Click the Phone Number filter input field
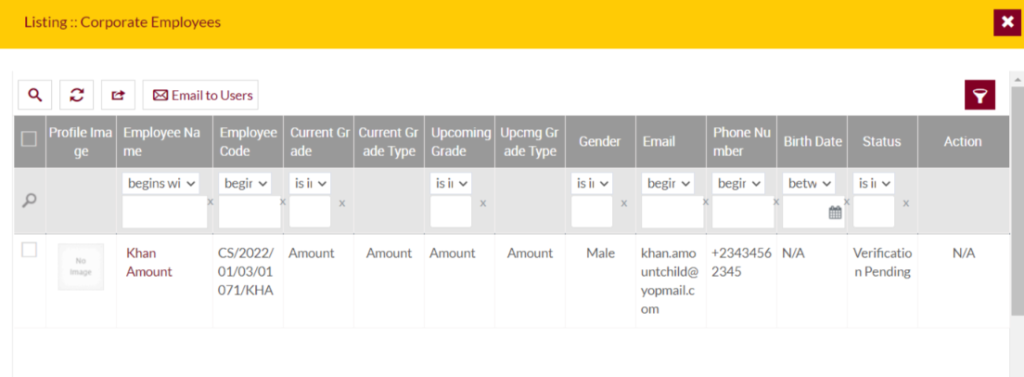Screen dimensions: 1024x377 (x=743, y=212)
